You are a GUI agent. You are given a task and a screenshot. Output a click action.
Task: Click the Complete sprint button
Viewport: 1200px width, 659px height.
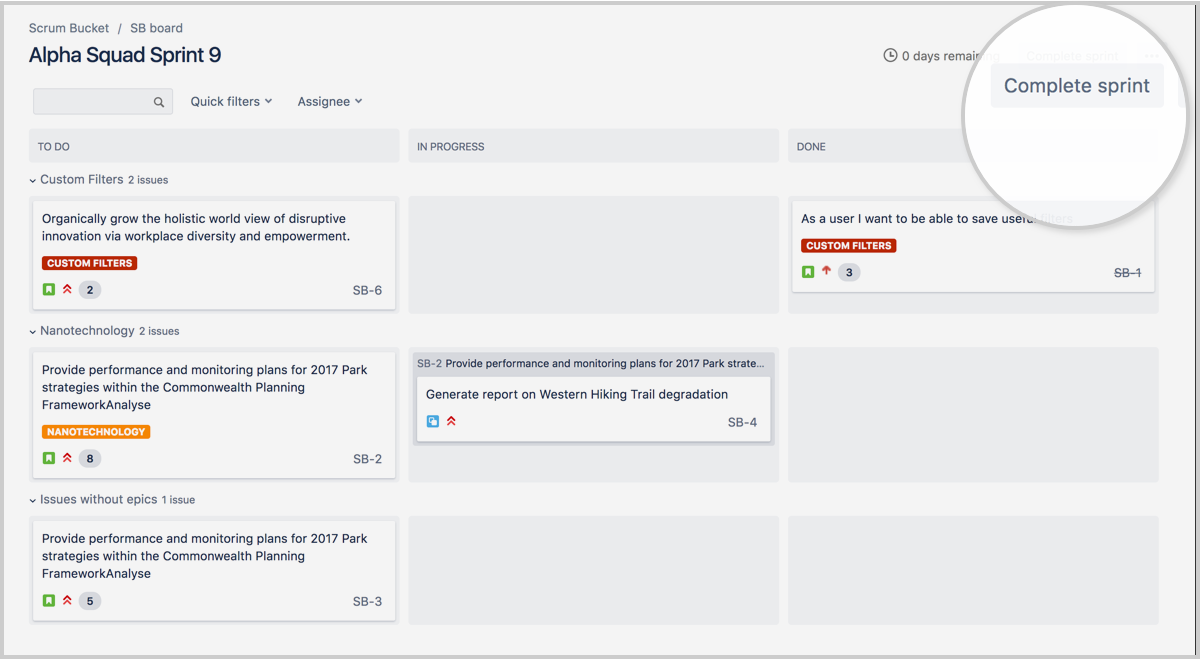tap(1077, 86)
